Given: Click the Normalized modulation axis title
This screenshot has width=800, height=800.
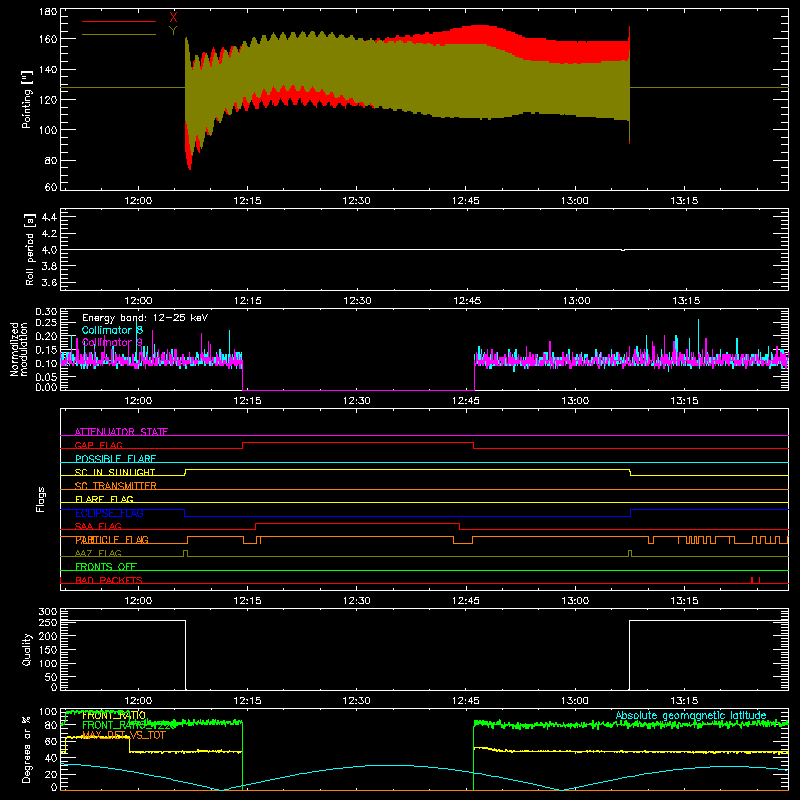Looking at the screenshot, I should [19, 349].
